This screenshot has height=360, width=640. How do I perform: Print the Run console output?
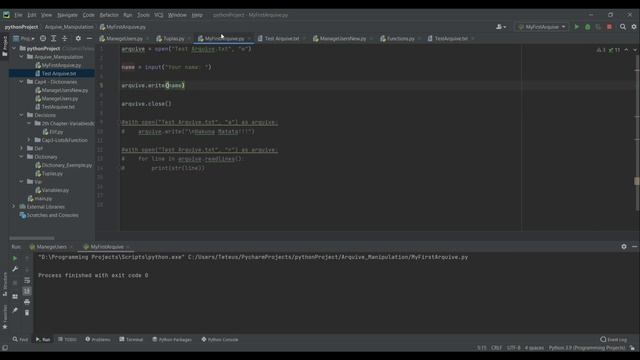tap(27, 302)
